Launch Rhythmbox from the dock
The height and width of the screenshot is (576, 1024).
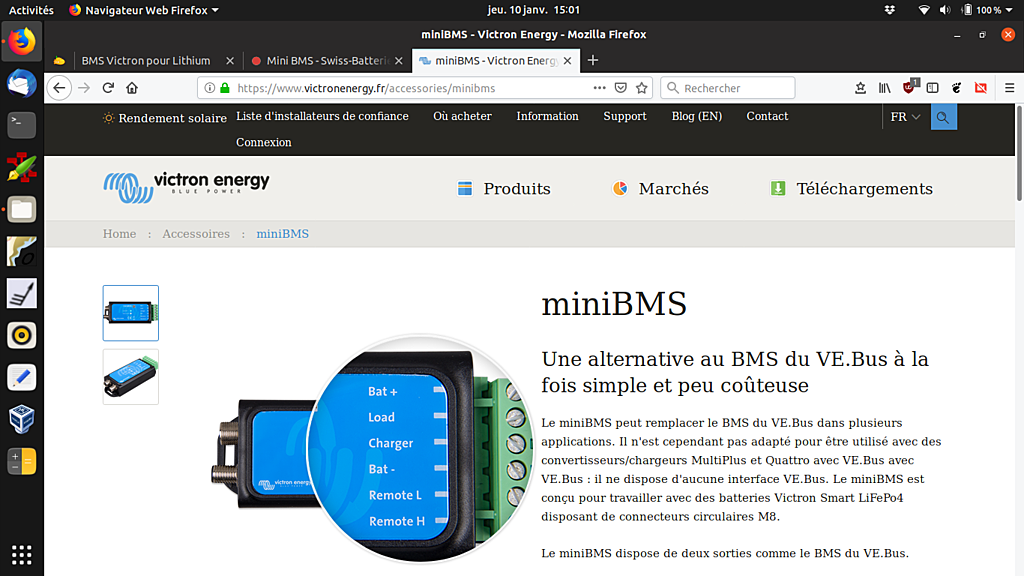[x=22, y=336]
